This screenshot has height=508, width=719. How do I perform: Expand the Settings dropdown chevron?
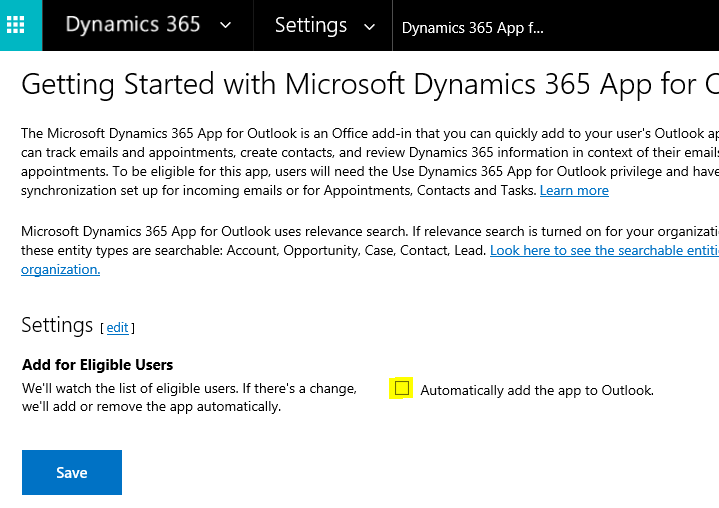click(369, 27)
